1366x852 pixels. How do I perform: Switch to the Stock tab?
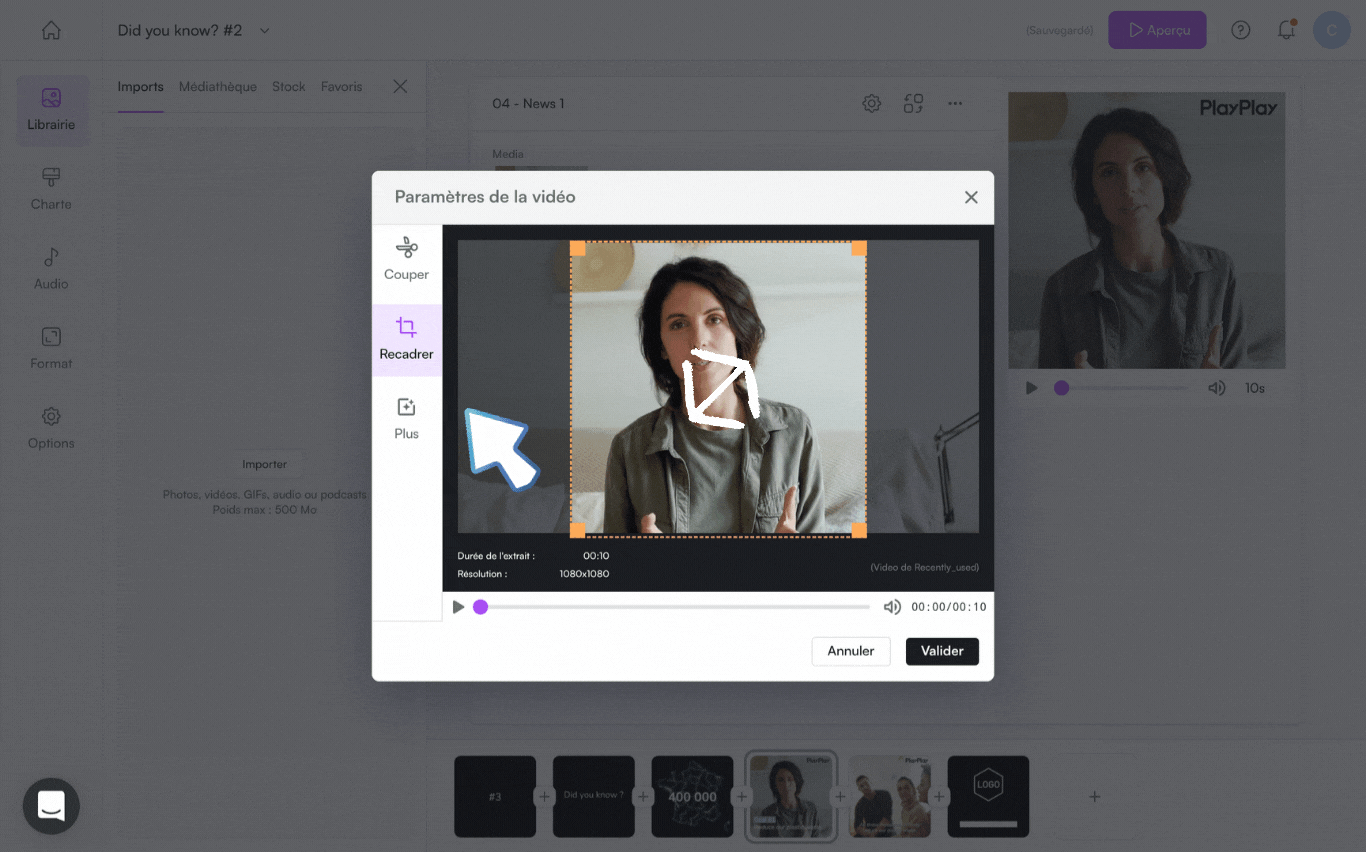(x=289, y=87)
